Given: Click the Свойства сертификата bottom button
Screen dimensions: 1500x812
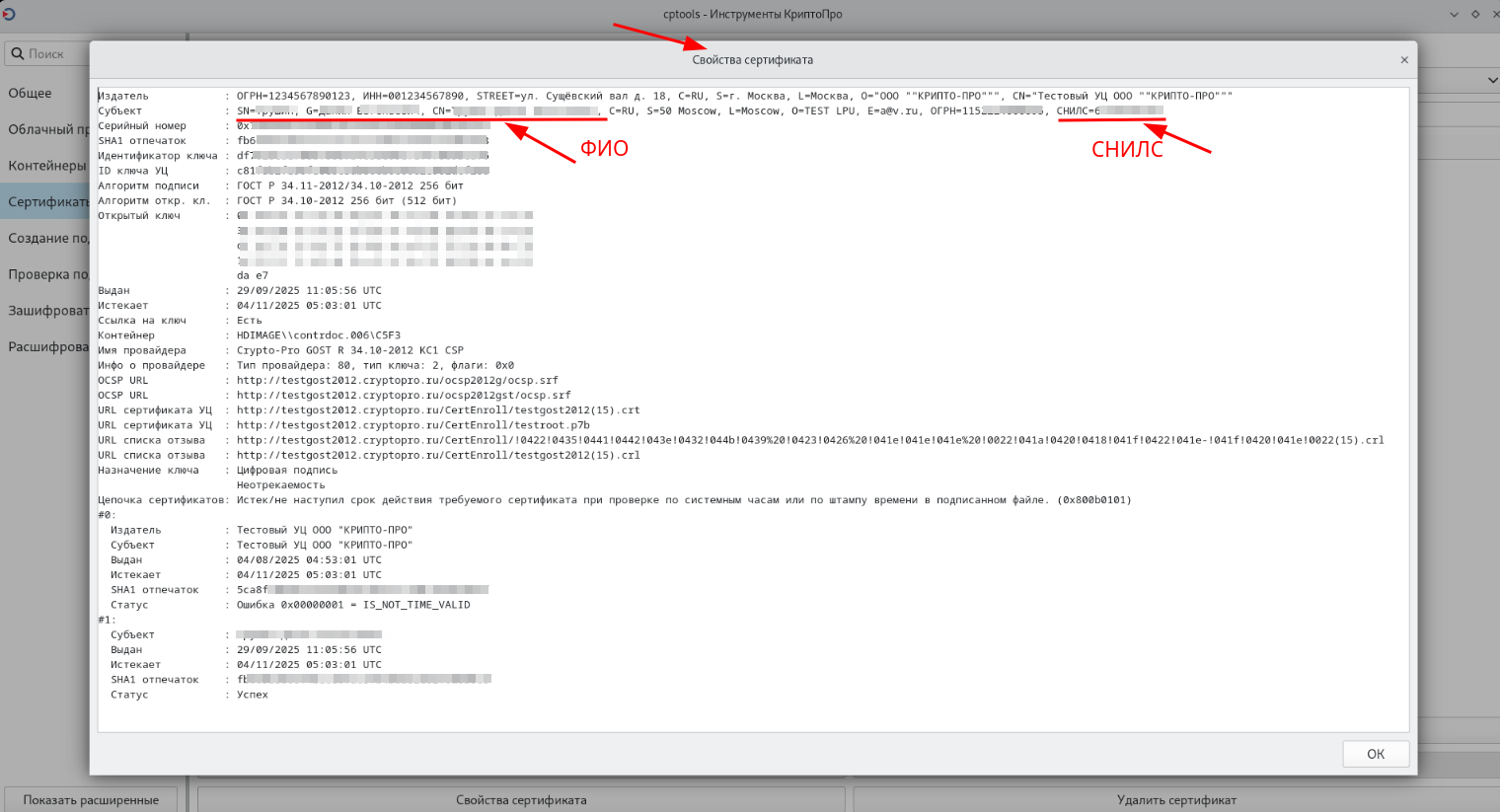Looking at the screenshot, I should pos(521,800).
